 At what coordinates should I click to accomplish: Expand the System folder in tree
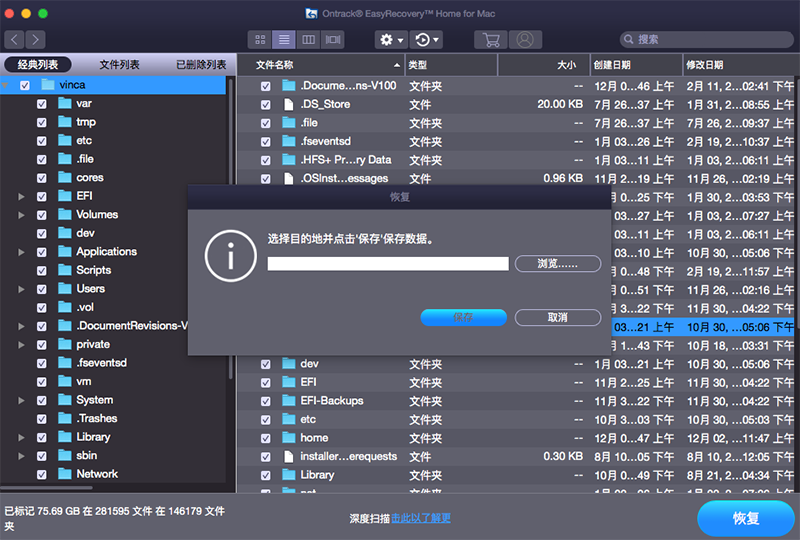pos(21,401)
